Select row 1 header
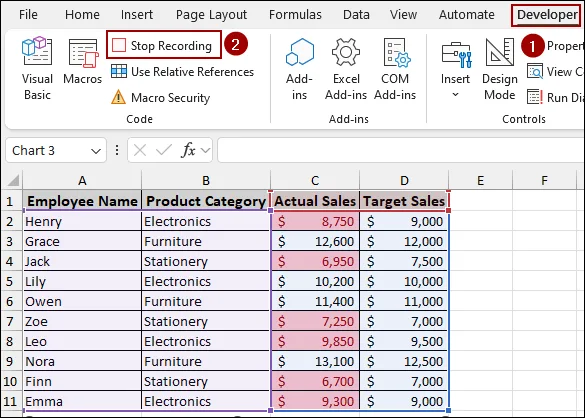Viewport: 585px width, 418px height. pos(11,201)
